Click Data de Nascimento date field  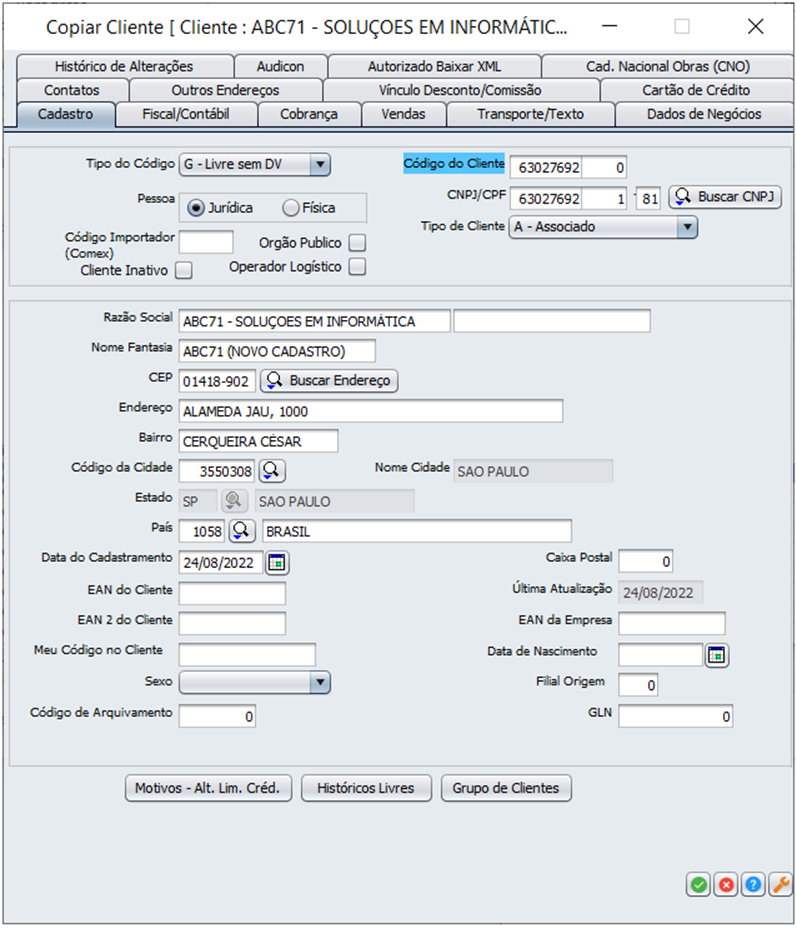tap(660, 655)
